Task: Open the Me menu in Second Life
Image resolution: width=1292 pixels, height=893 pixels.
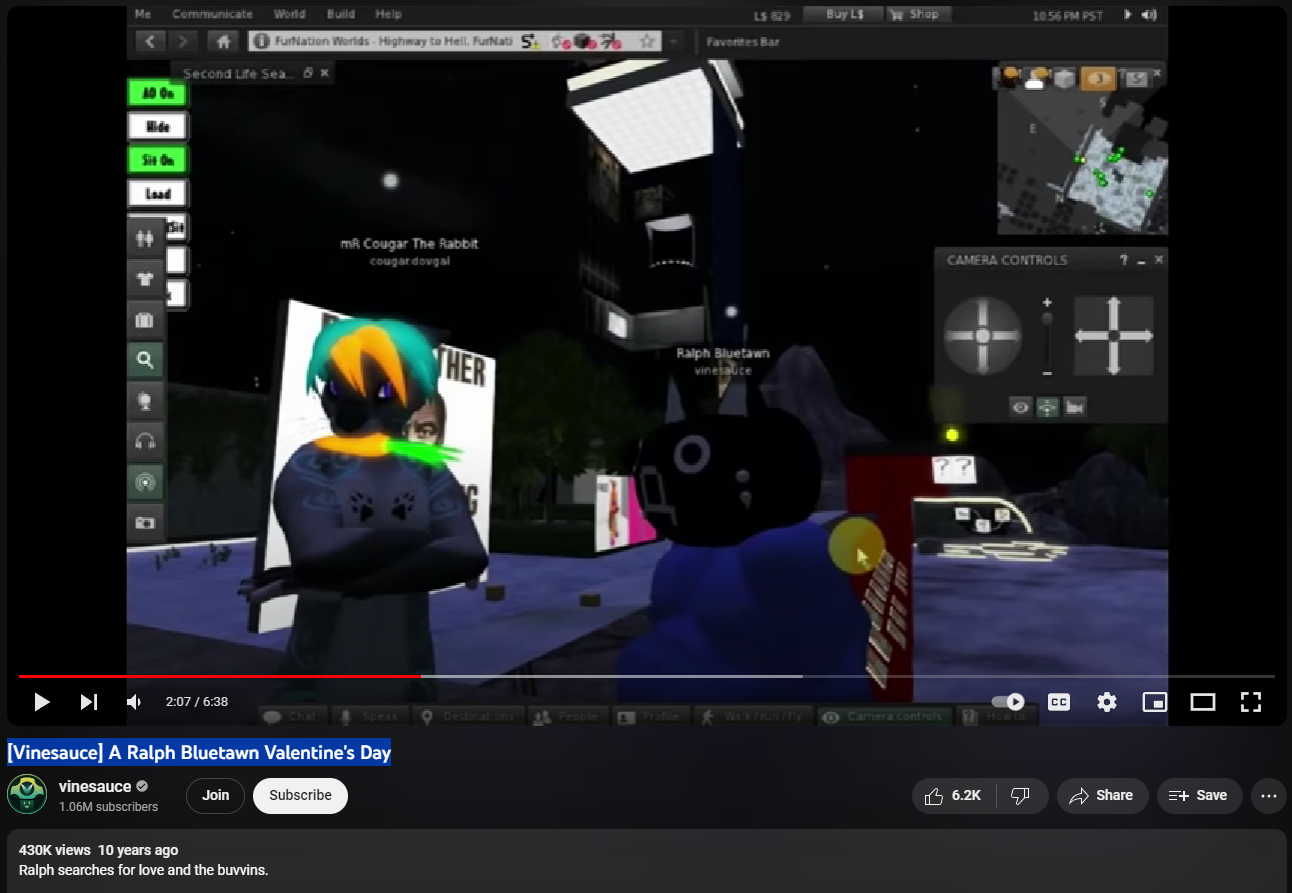Action: pos(143,14)
